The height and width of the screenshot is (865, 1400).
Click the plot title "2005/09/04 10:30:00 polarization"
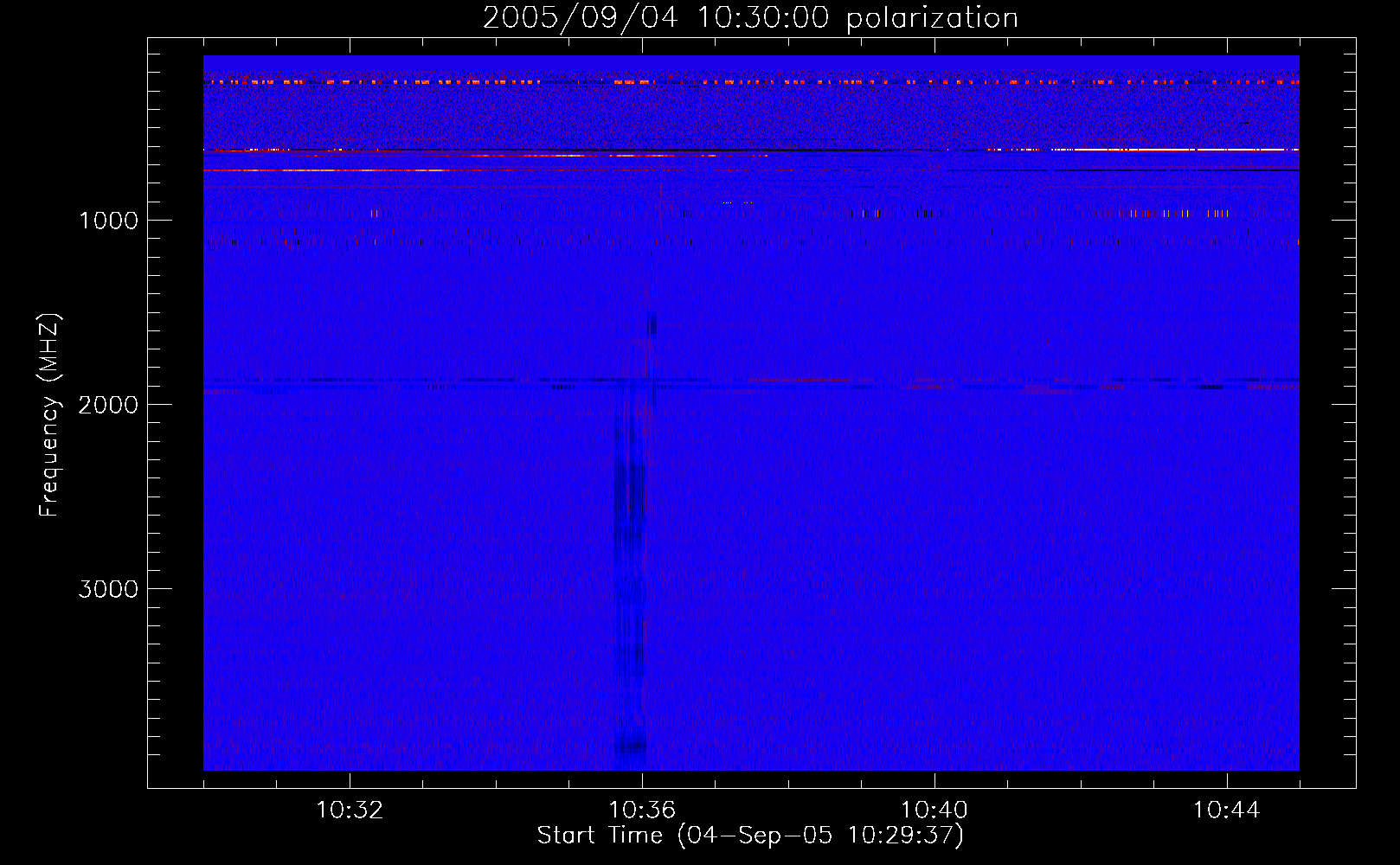(750, 18)
